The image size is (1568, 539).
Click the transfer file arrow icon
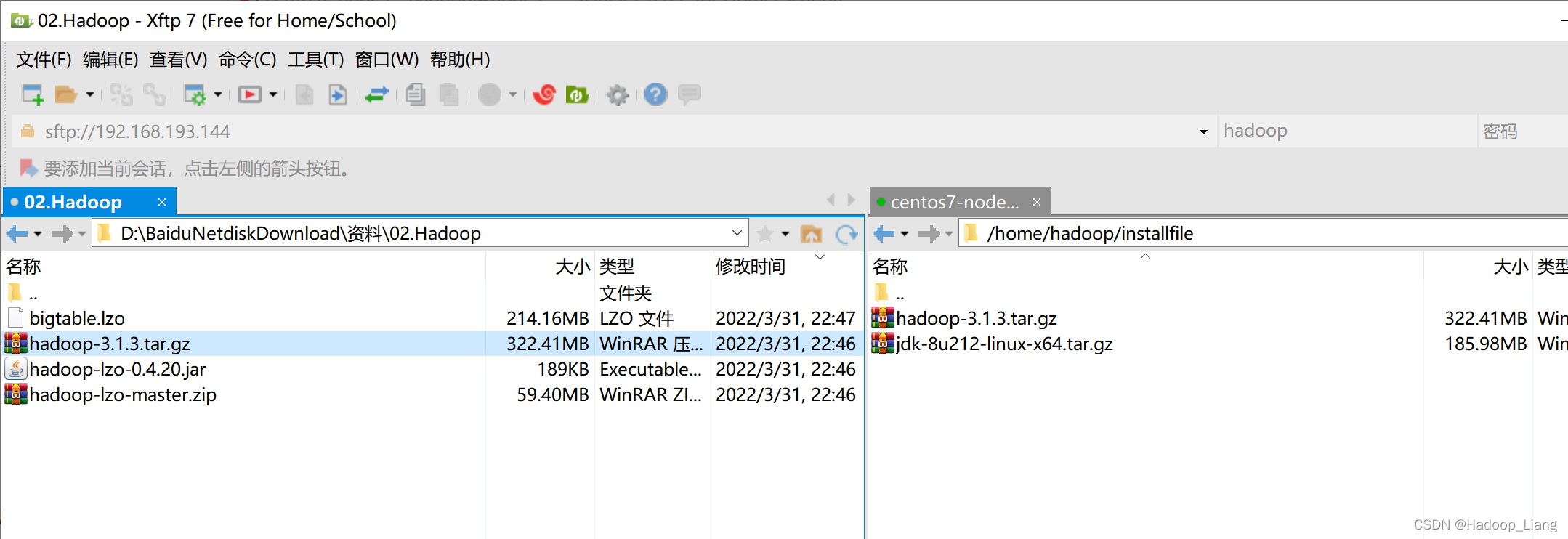[338, 94]
